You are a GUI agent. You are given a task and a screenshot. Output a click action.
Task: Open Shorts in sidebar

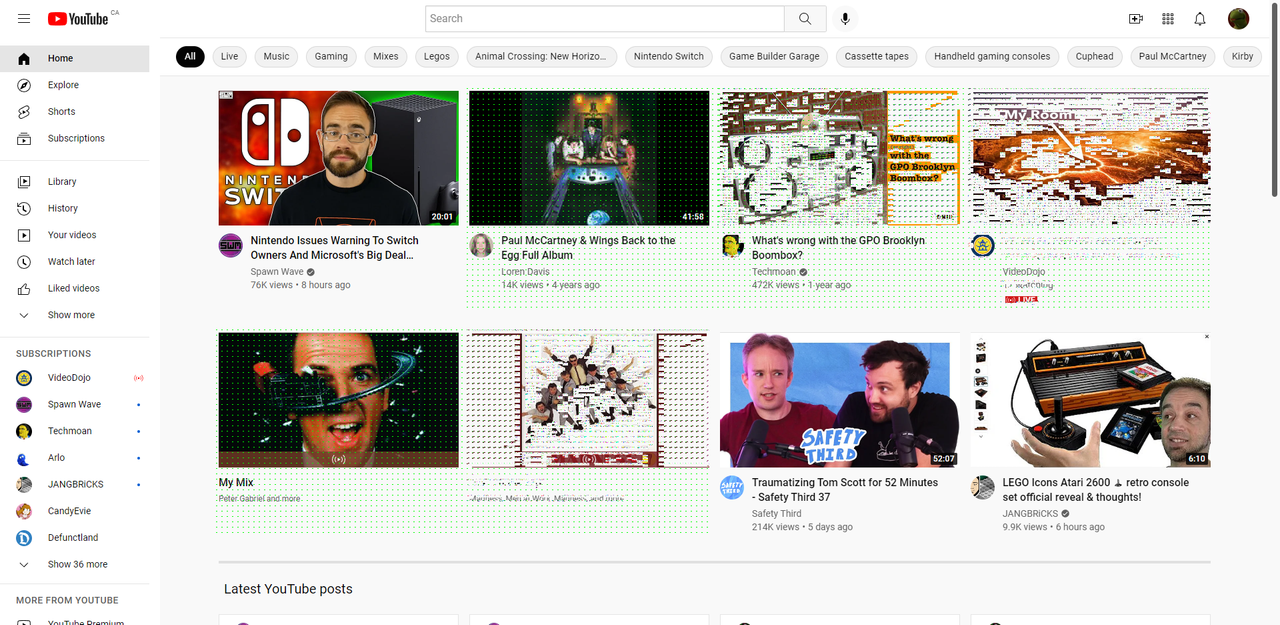[x=75, y=112]
